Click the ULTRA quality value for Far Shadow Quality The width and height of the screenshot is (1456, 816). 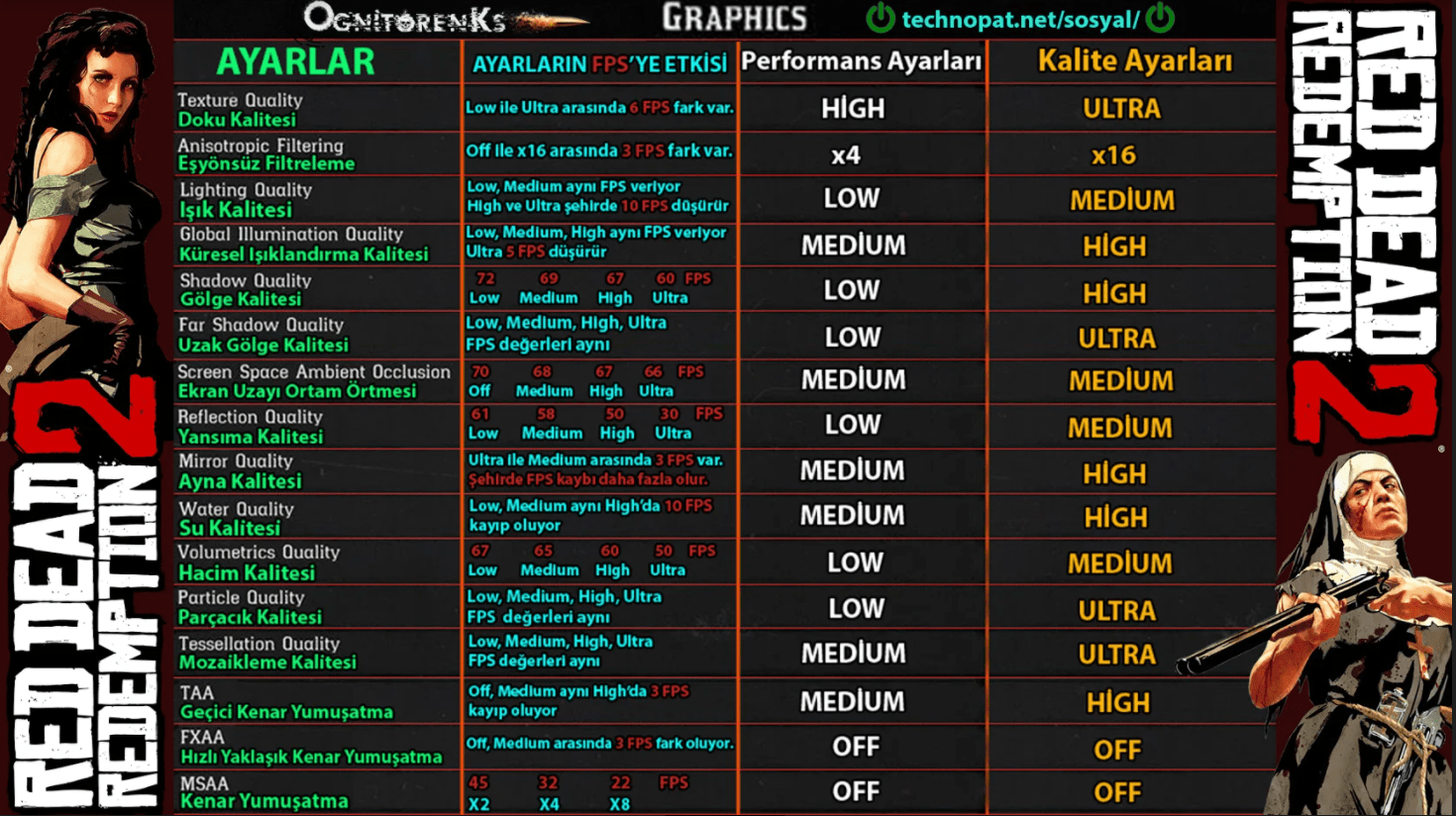point(1117,339)
